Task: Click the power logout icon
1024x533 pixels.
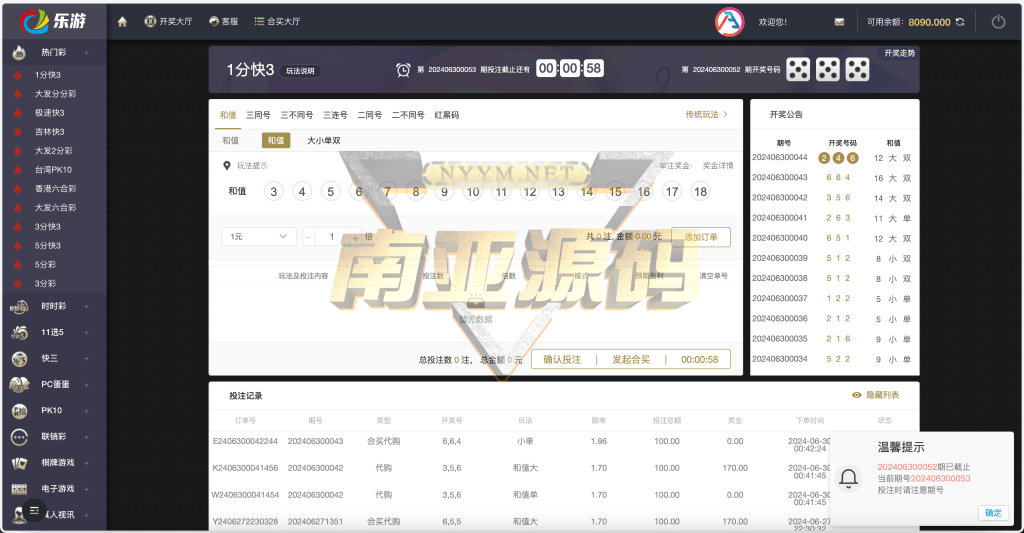Action: pos(997,21)
